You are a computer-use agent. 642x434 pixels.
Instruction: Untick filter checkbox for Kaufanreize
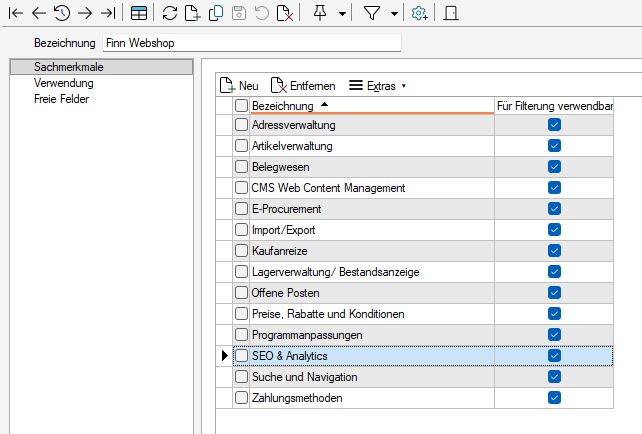(554, 251)
